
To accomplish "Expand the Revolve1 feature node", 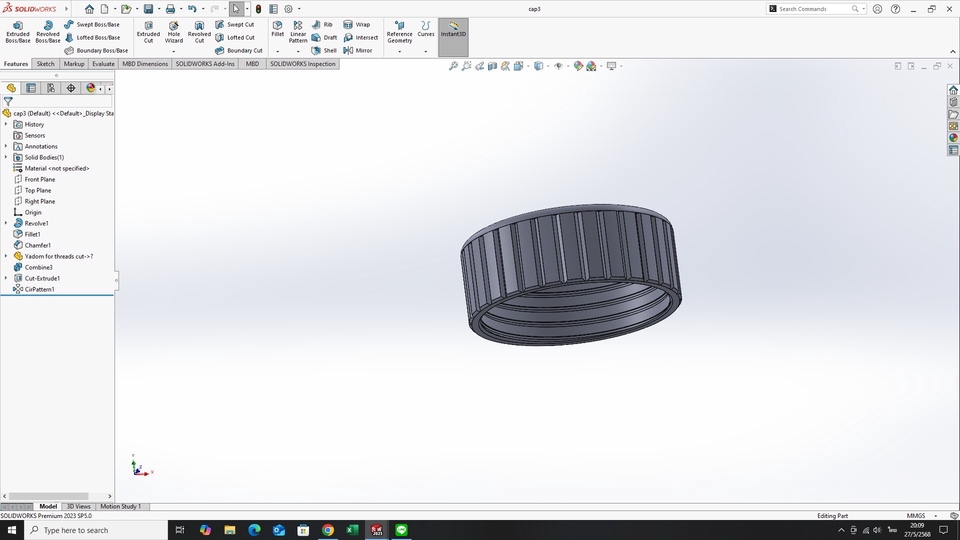I will coord(6,223).
